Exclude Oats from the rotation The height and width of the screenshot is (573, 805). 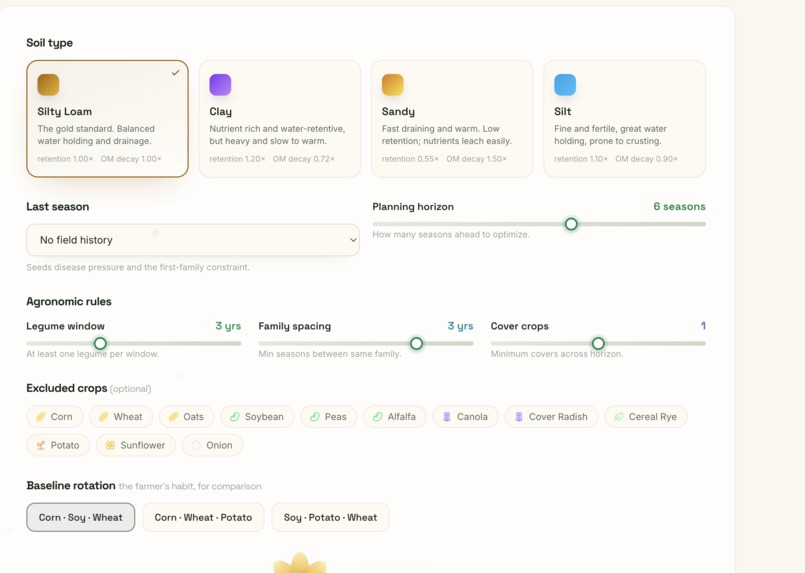click(x=187, y=417)
